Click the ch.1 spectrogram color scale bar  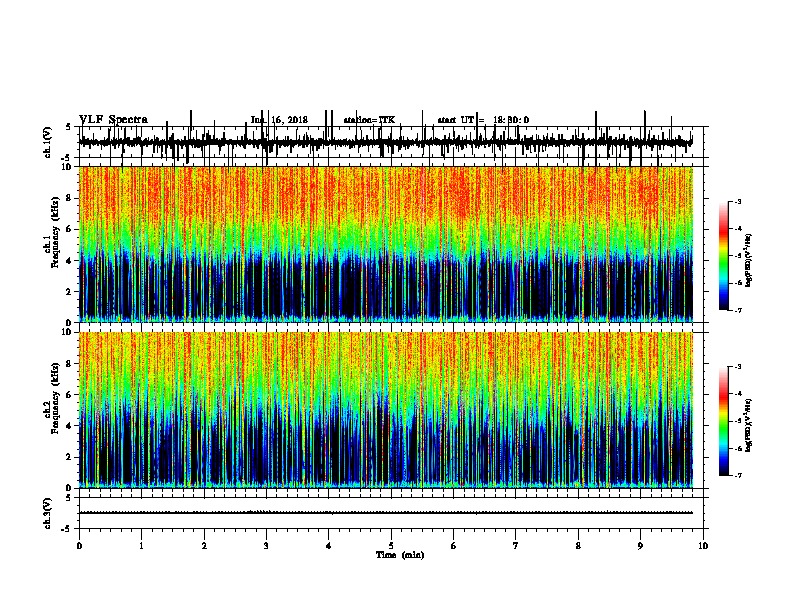[723, 255]
